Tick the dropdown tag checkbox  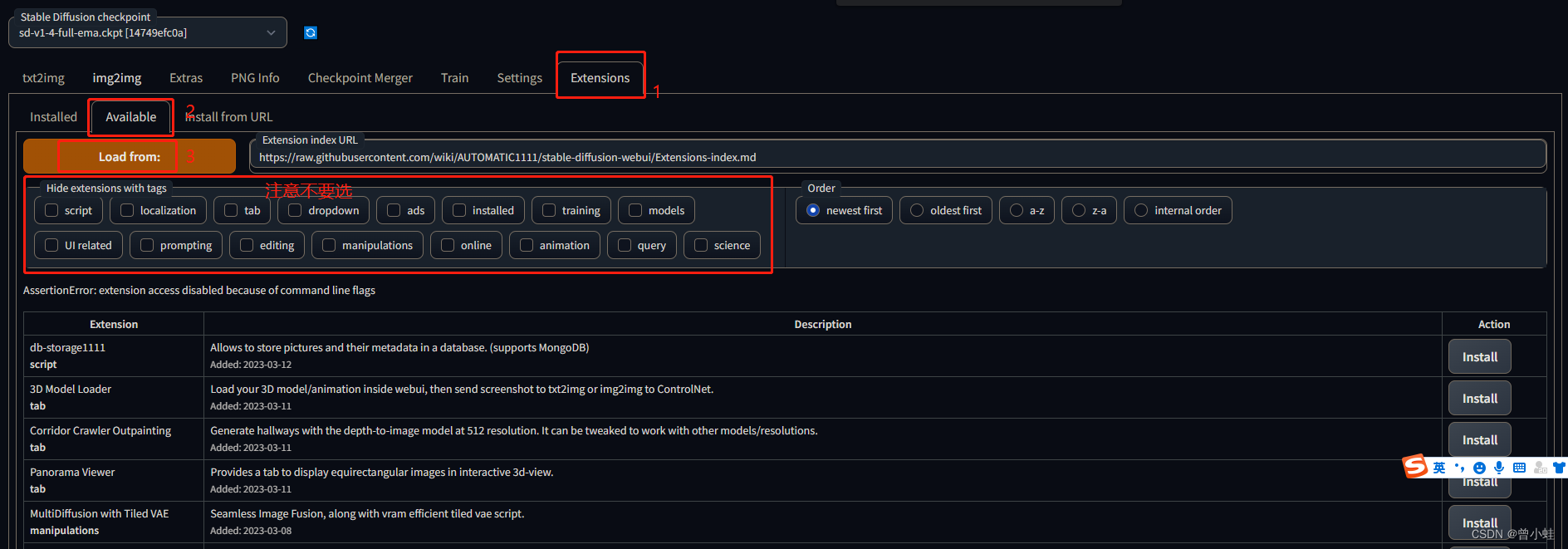pyautogui.click(x=295, y=210)
